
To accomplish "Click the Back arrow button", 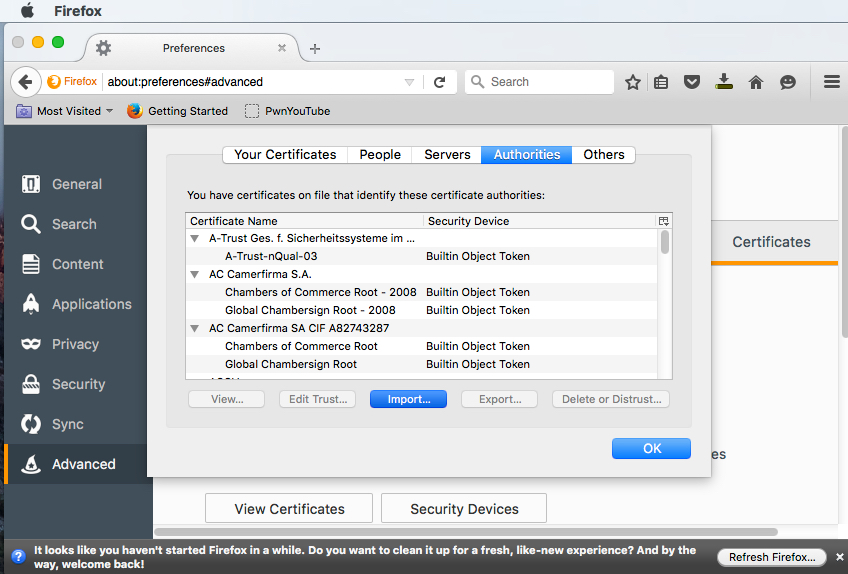I will pos(25,82).
